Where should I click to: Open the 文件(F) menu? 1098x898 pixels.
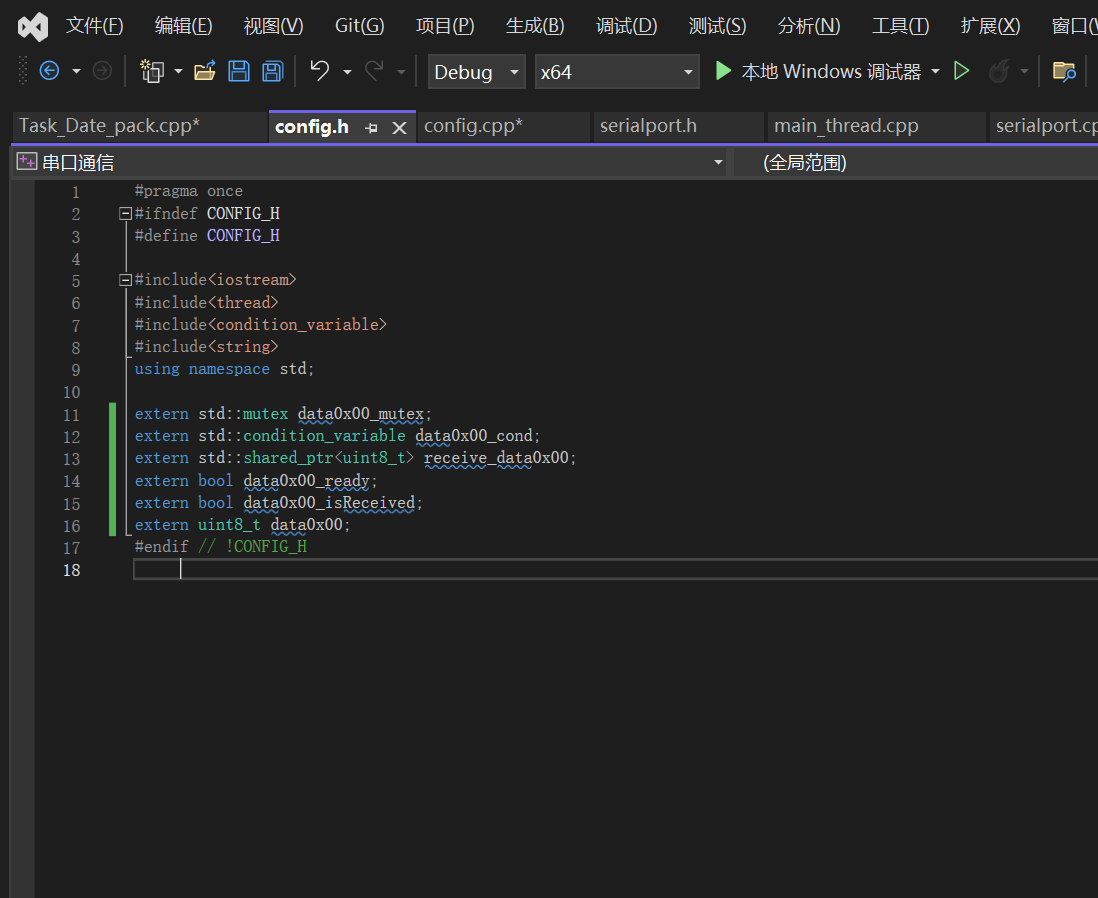tap(95, 27)
